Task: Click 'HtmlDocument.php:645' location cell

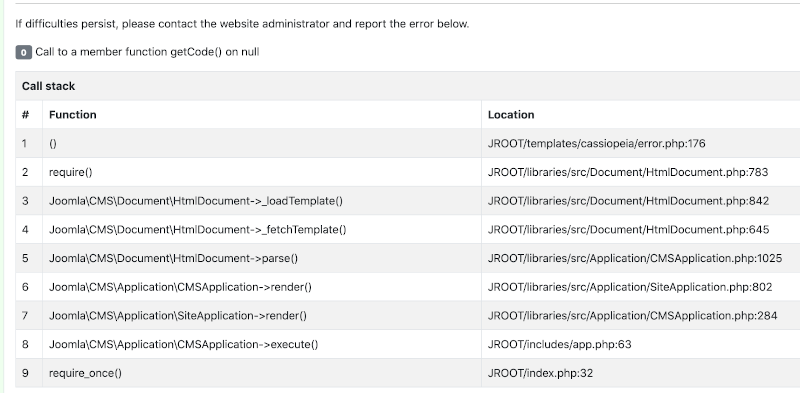Action: (x=628, y=230)
